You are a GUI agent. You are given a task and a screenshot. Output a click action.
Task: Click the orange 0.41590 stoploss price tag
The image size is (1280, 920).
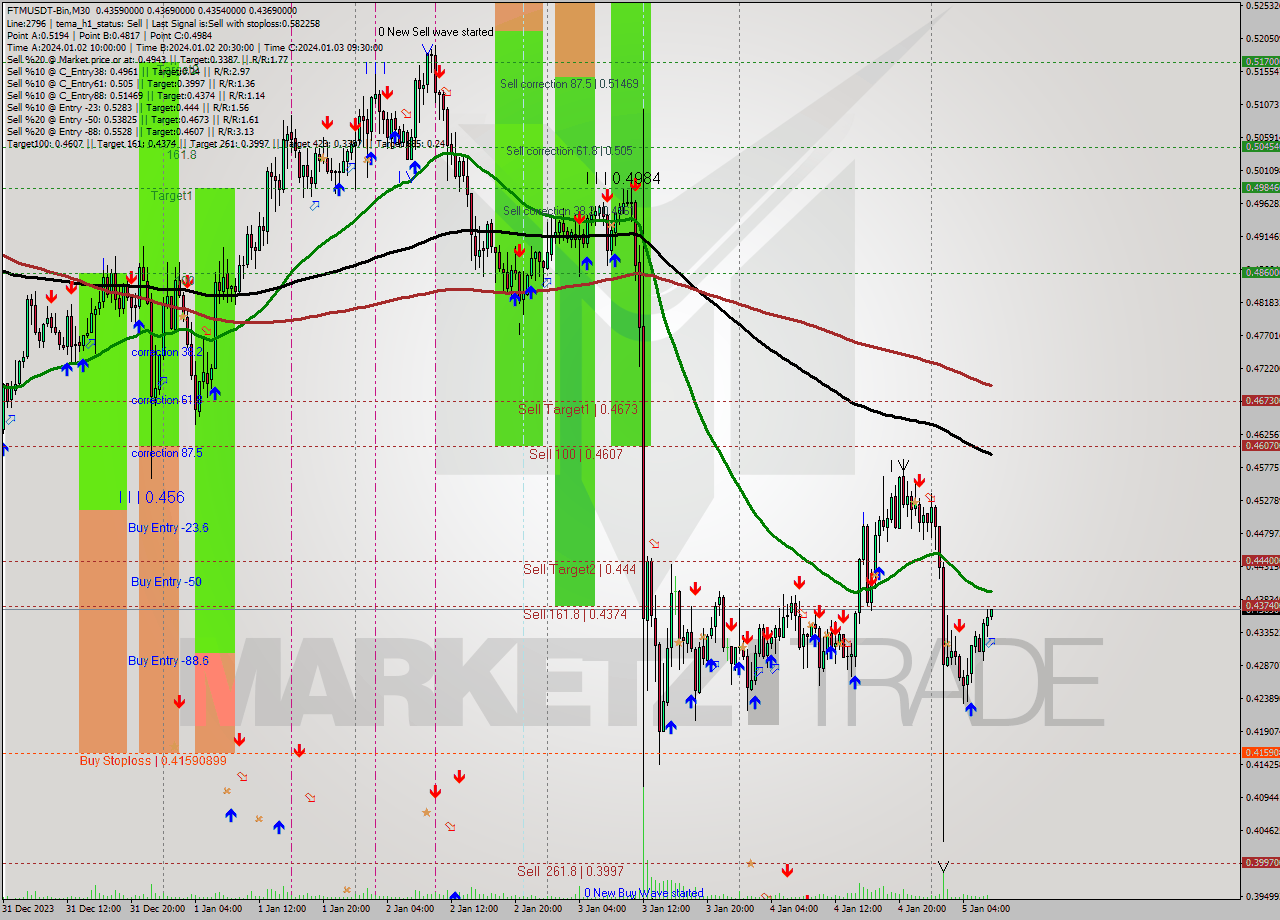coord(1261,752)
